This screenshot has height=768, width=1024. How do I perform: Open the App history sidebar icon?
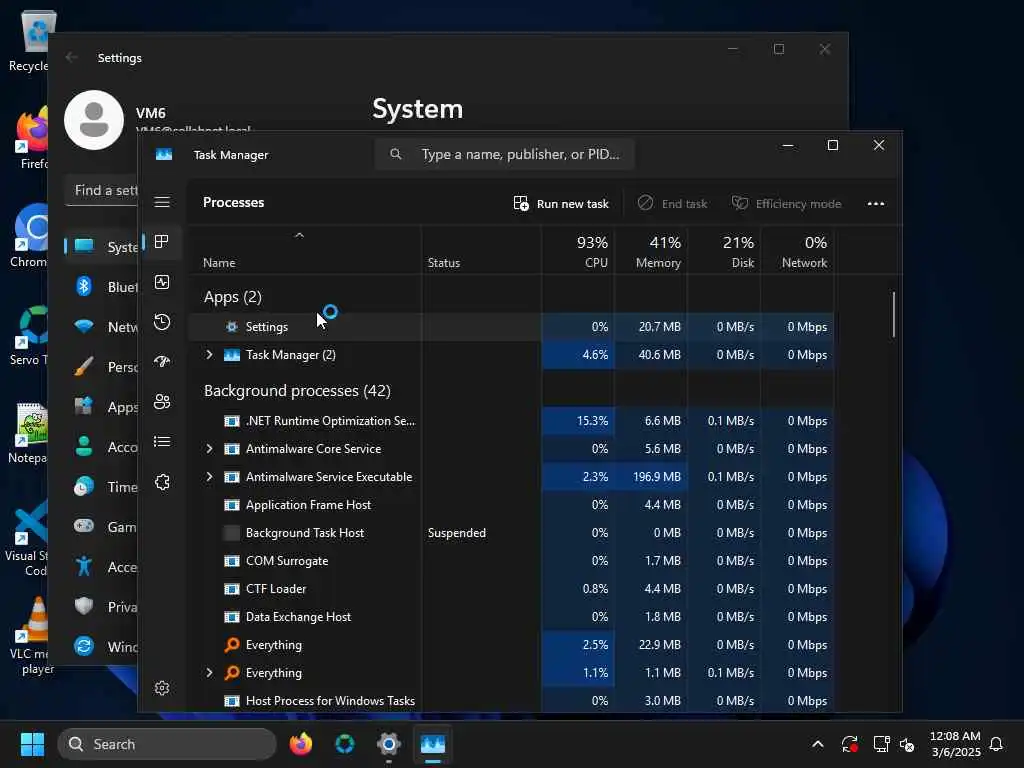[x=162, y=322]
